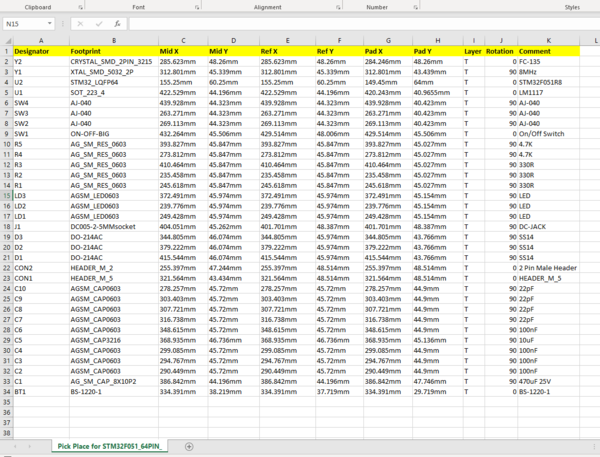Screen dimensions: 600x457
Task: Click the Select All corner triangle
Action: 8,41
